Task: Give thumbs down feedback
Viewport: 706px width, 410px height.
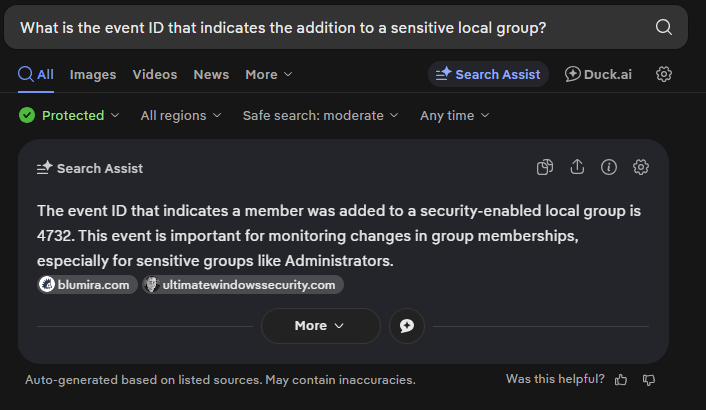Action: pos(649,380)
